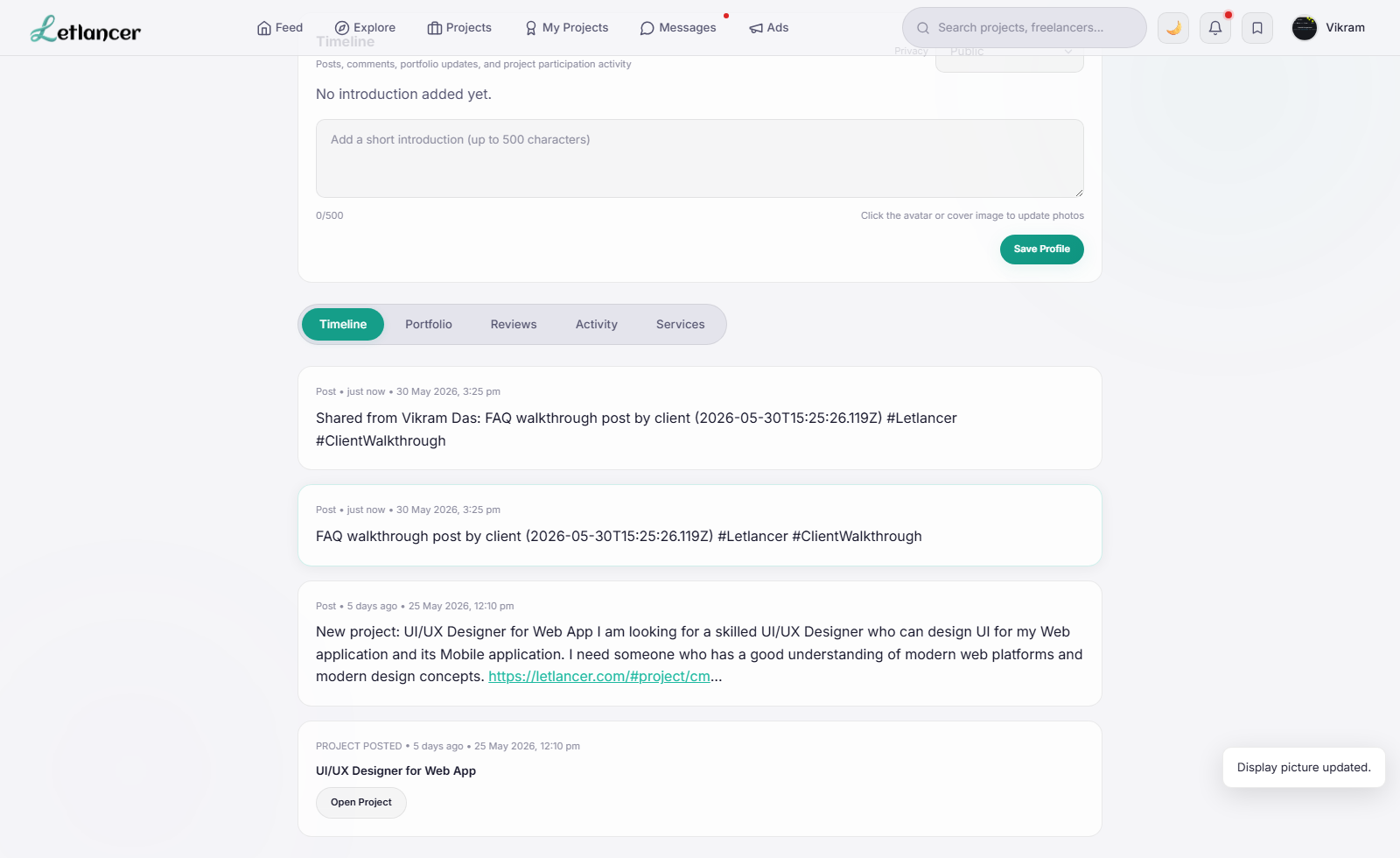Open the notifications bell
This screenshot has width=1400, height=858.
[1215, 28]
